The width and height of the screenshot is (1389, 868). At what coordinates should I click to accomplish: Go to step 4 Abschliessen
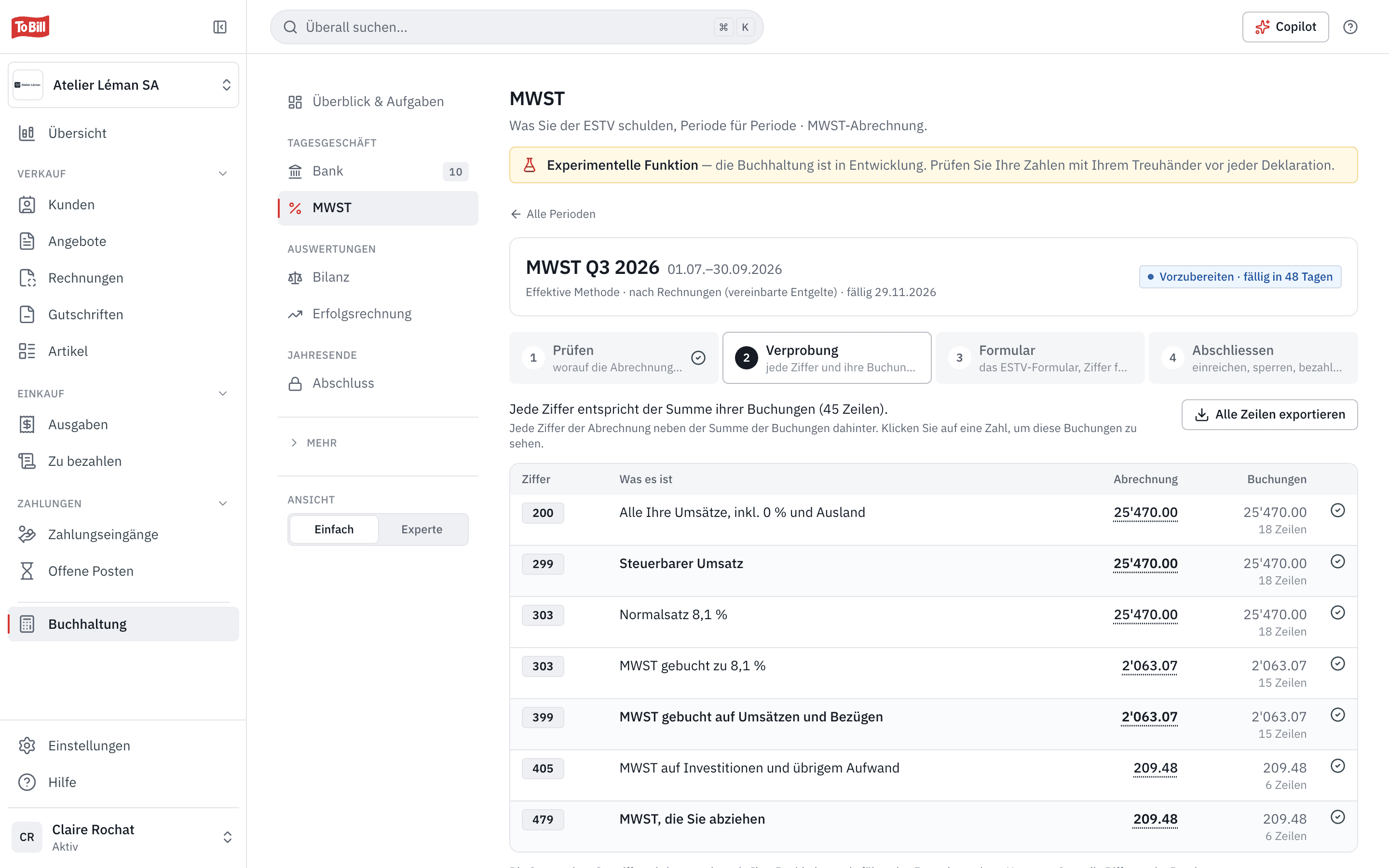click(x=1253, y=358)
